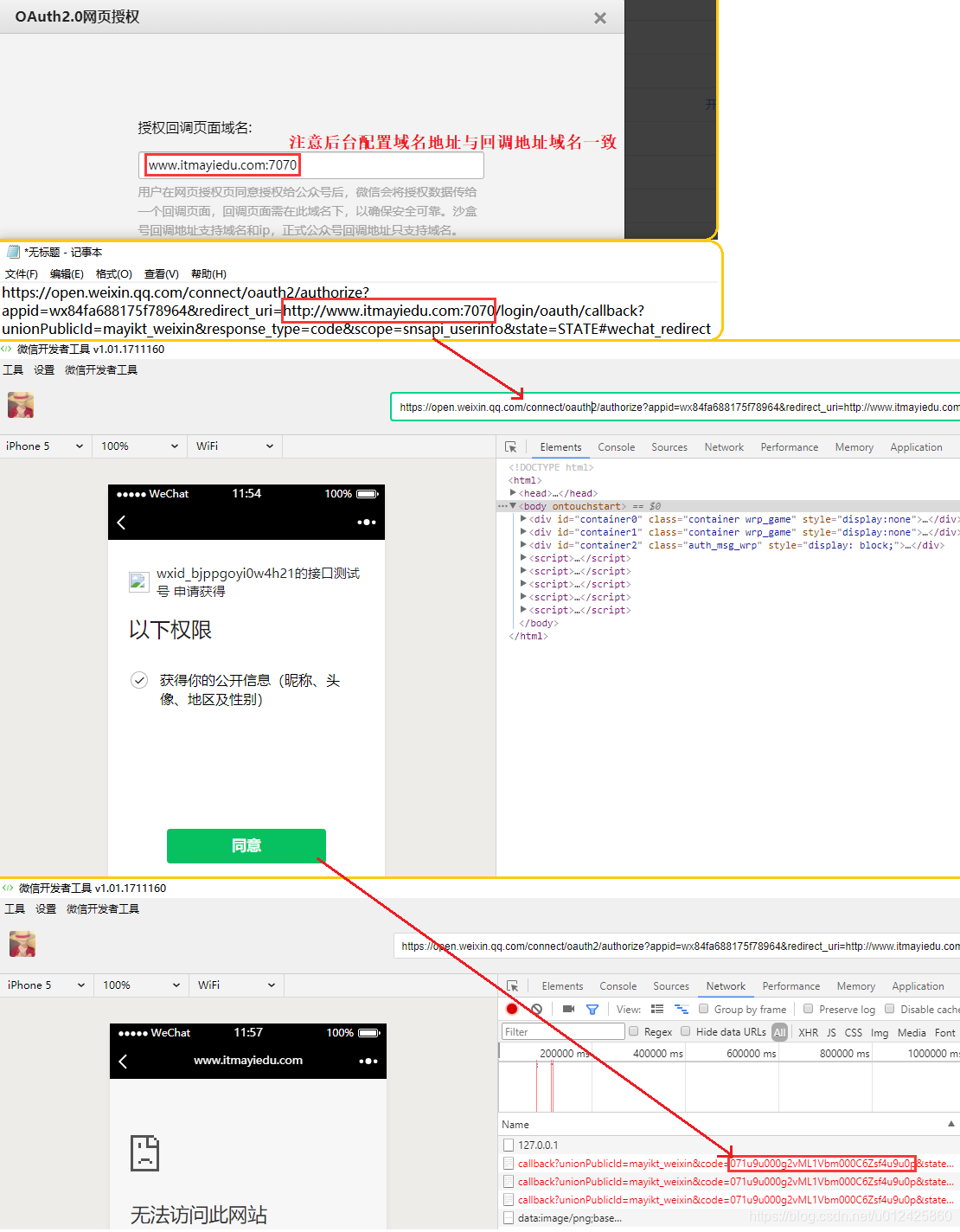Screen dimensions: 960x1232
Task: Enable Hide data URLs checkbox
Action: (x=686, y=1031)
